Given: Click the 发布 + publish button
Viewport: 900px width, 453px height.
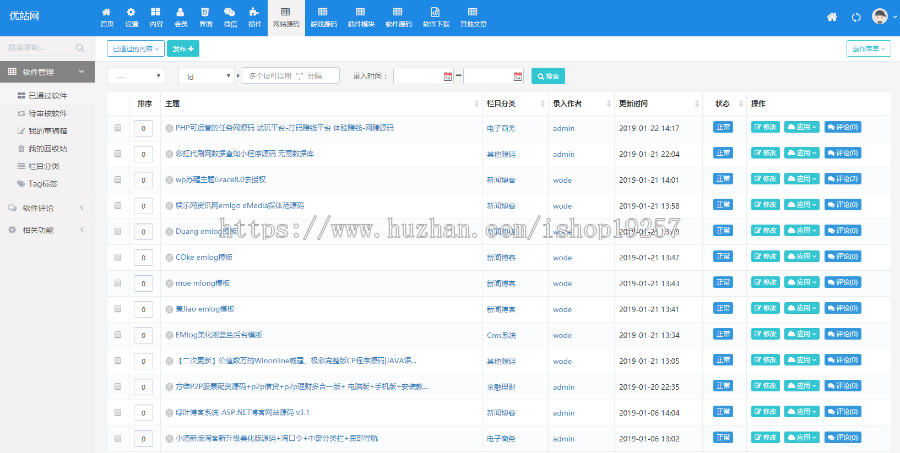Looking at the screenshot, I should pyautogui.click(x=183, y=49).
